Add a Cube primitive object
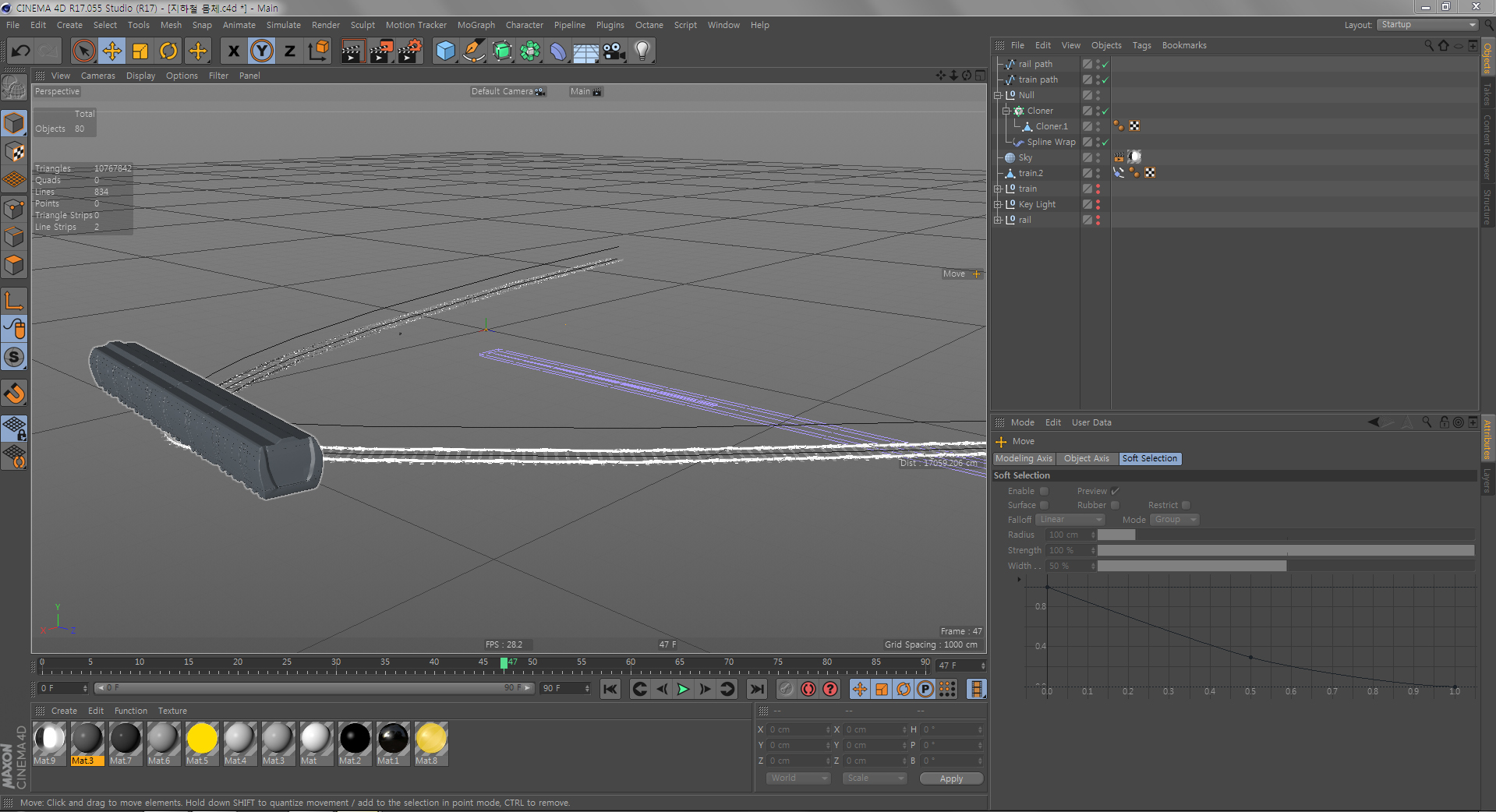1496x812 pixels. 445,51
